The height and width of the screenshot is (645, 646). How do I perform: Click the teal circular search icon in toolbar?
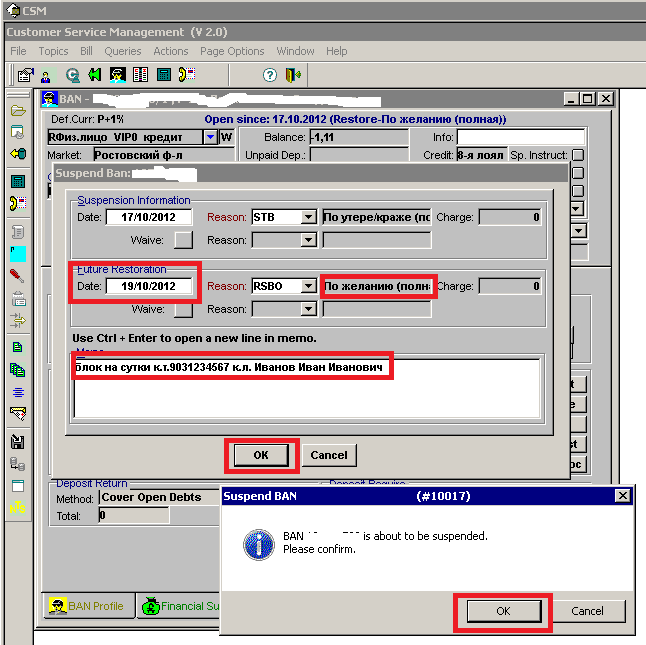(73, 75)
